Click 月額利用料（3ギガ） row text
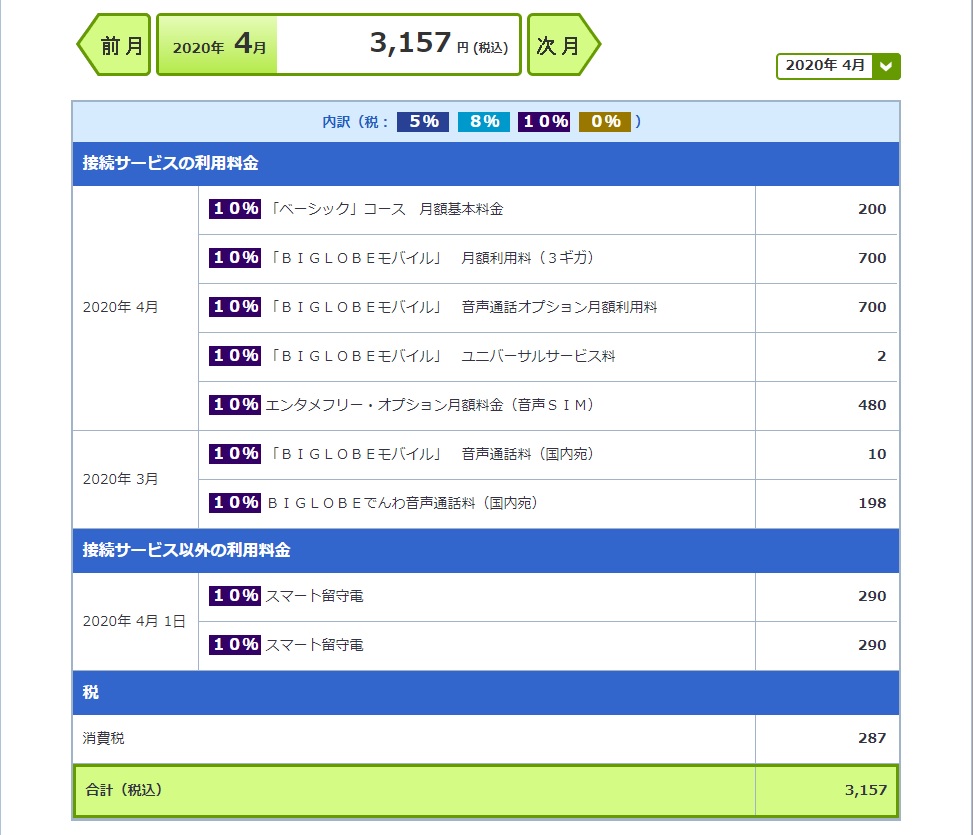The image size is (973, 835). 527,258
